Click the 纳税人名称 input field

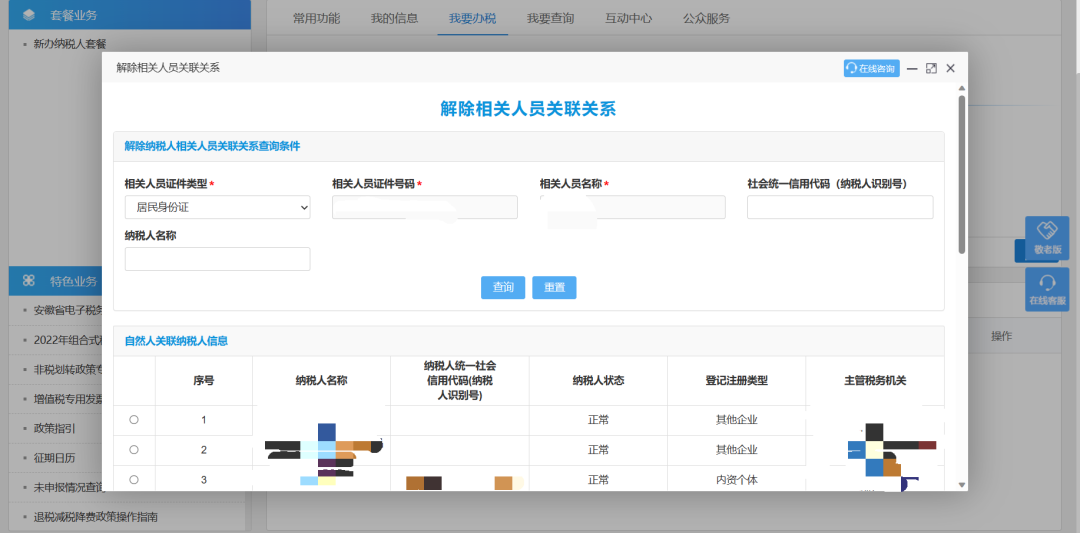(x=217, y=259)
